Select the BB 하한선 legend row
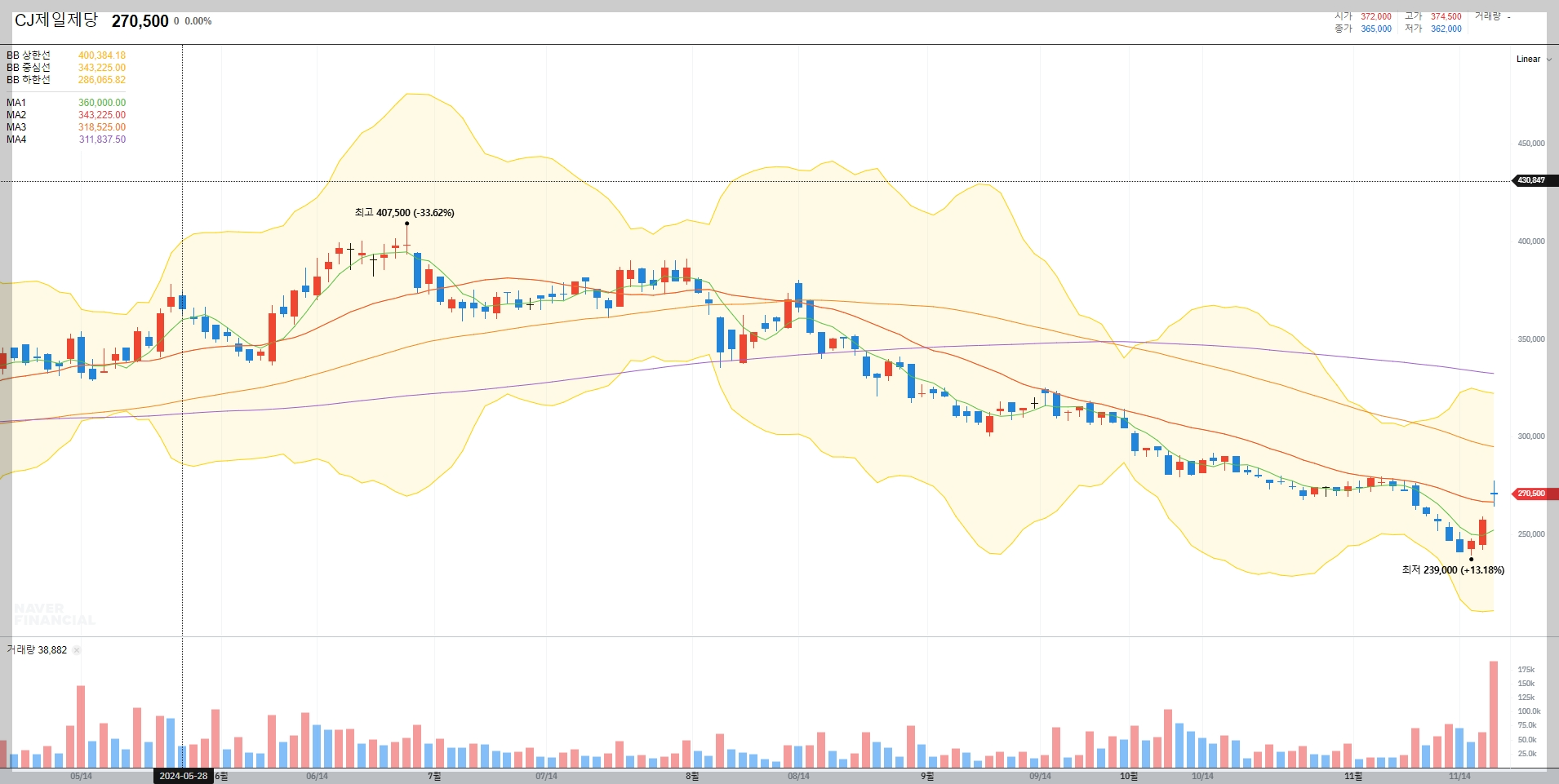The image size is (1559, 784). [x=66, y=80]
